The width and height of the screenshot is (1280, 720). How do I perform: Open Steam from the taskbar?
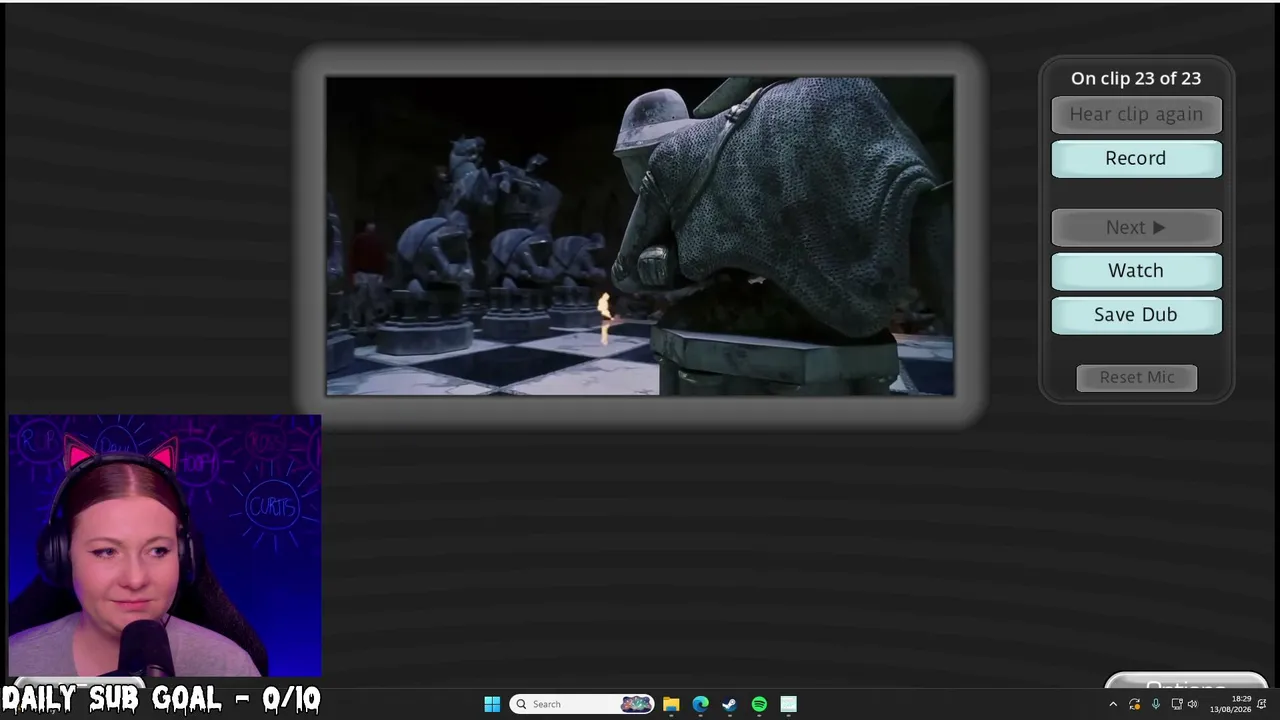pyautogui.click(x=729, y=704)
